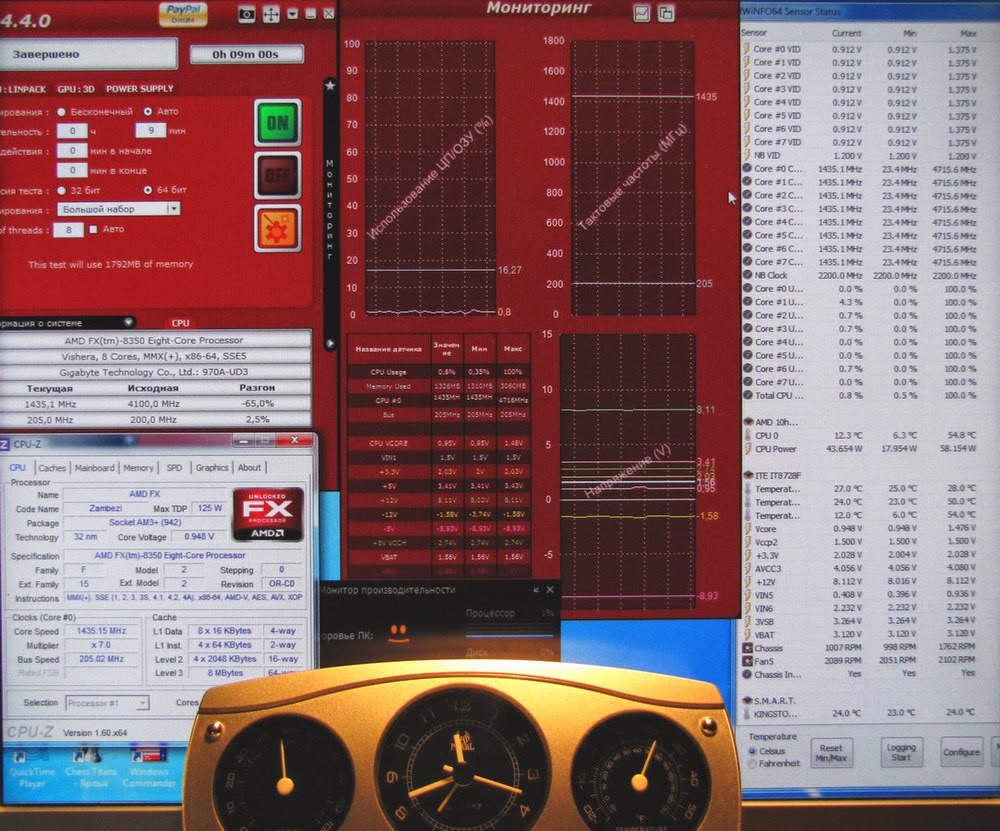1000x831 pixels.
Task: Click the arrow icon below the Мониторинг strip
Action: [x=330, y=343]
